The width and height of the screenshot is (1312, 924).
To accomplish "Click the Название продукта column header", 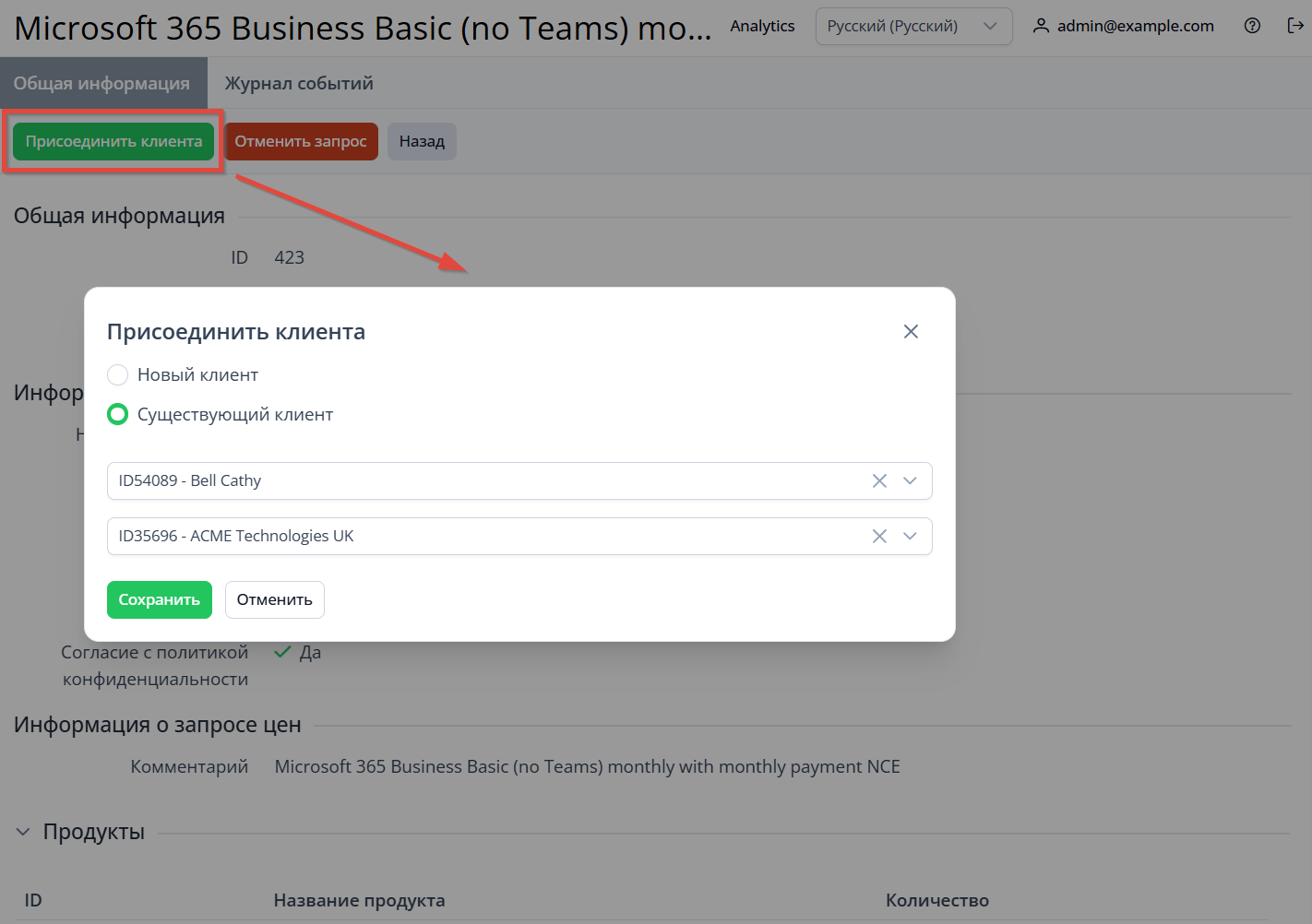I will pos(359,900).
